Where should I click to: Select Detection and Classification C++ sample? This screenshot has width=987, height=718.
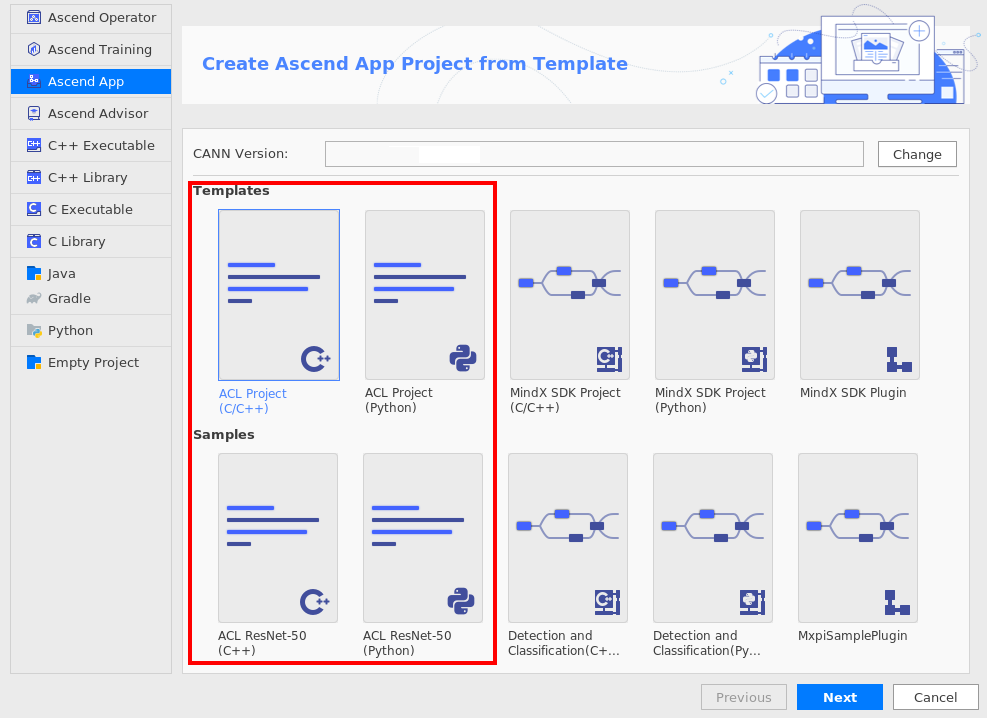coord(568,538)
